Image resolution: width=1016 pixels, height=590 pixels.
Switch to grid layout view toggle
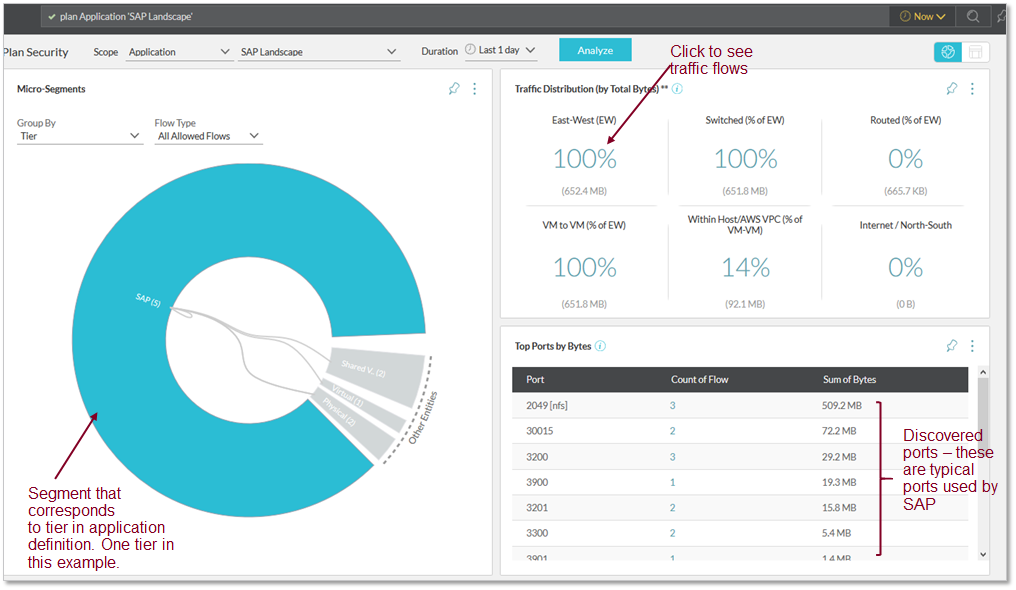976,52
